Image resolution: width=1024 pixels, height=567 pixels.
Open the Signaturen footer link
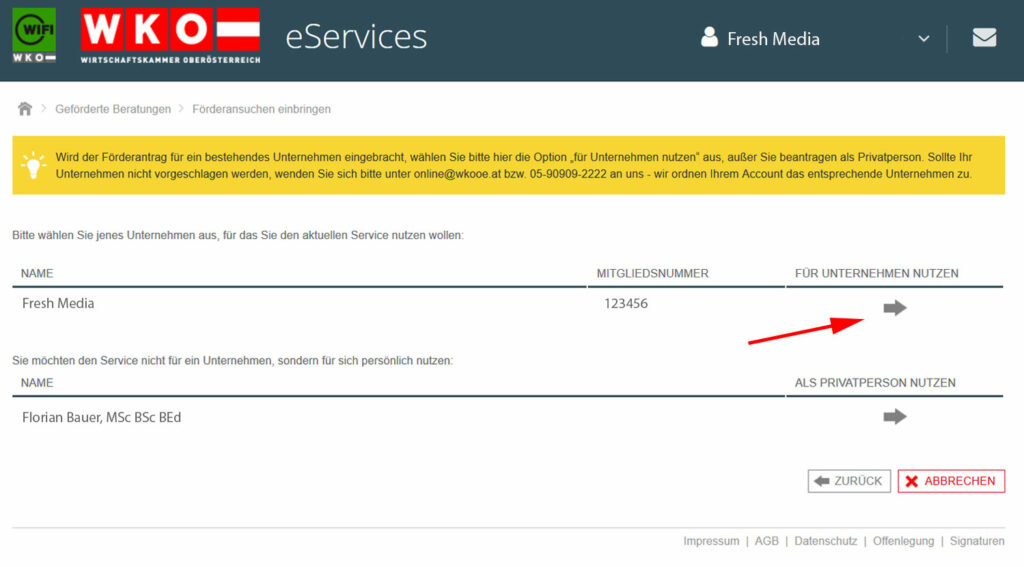977,541
